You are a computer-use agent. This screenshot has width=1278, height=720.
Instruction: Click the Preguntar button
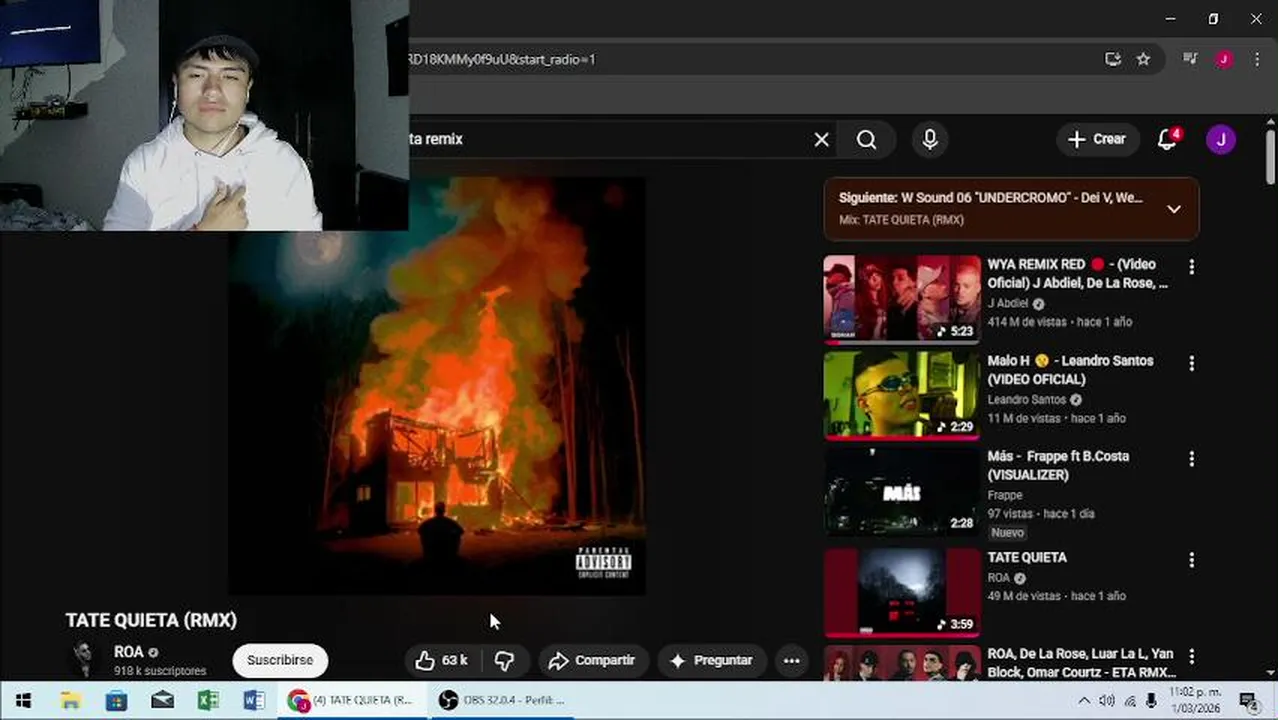711,660
